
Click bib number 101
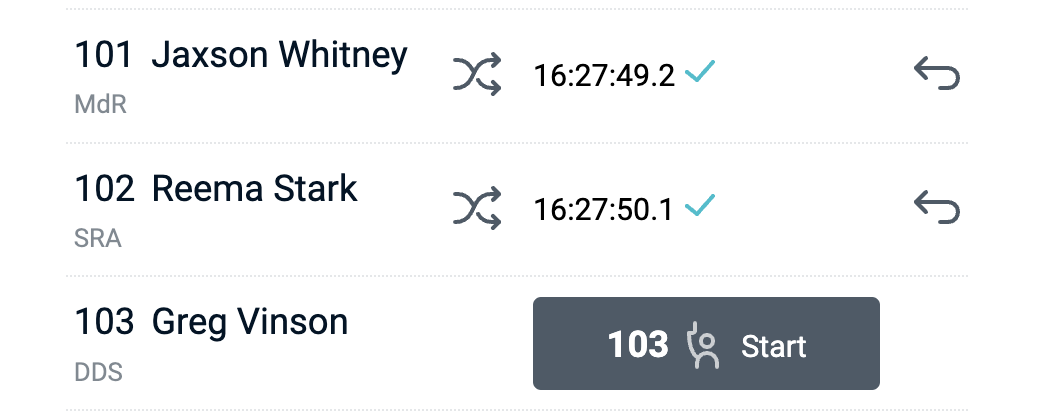click(x=104, y=55)
